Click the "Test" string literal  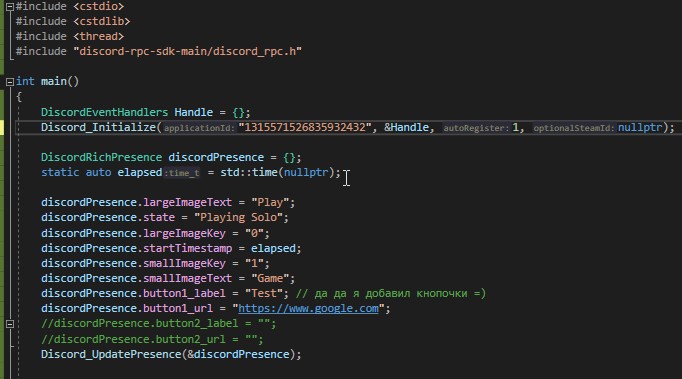coord(264,293)
